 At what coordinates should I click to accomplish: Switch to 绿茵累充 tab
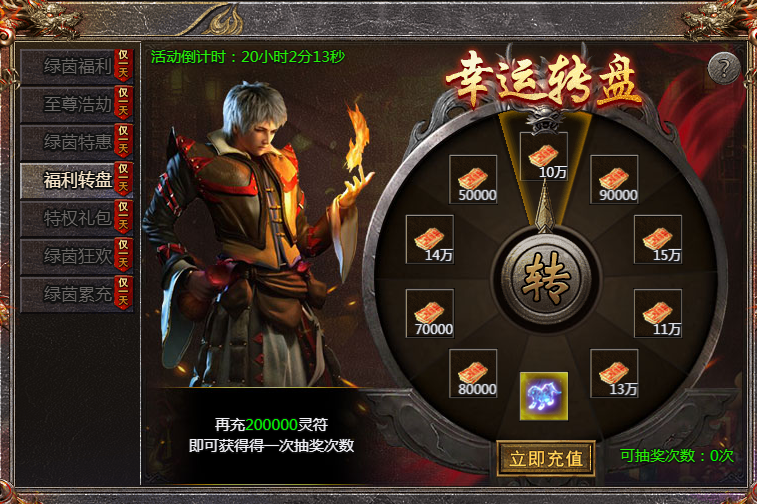tap(76, 294)
